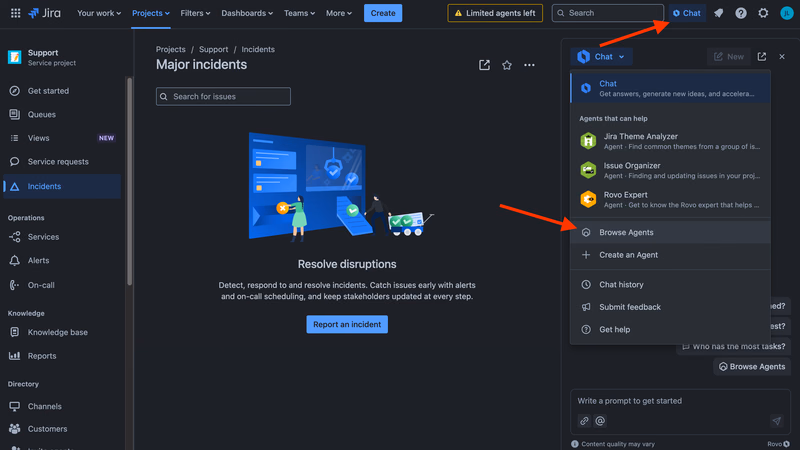Screen dimensions: 800x450
Task: Click the send prompt arrow icon
Action: click(x=777, y=421)
